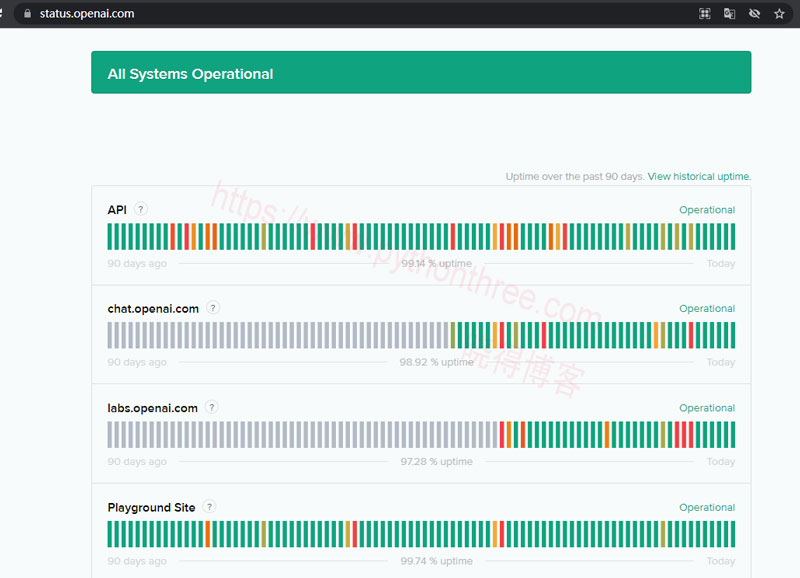Click the Operational status for Playground Site
Viewport: 800px width, 578px height.
[x=707, y=508]
